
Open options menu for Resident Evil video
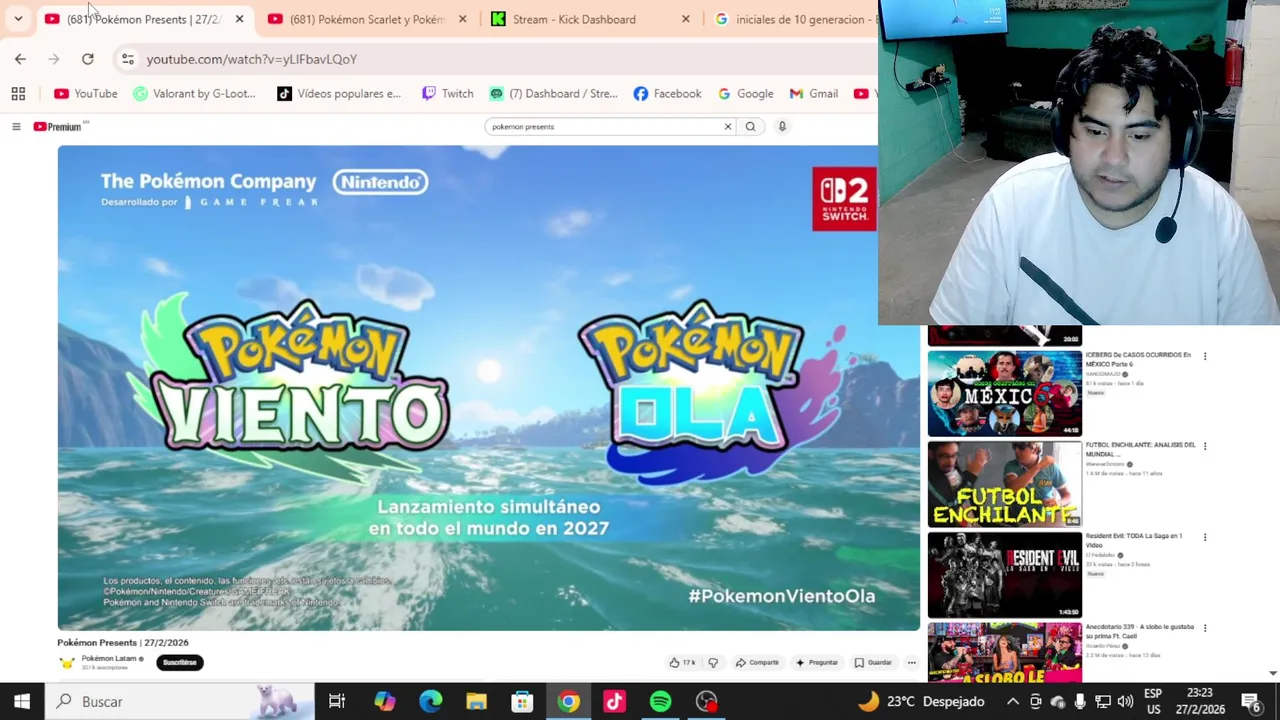pyautogui.click(x=1205, y=537)
